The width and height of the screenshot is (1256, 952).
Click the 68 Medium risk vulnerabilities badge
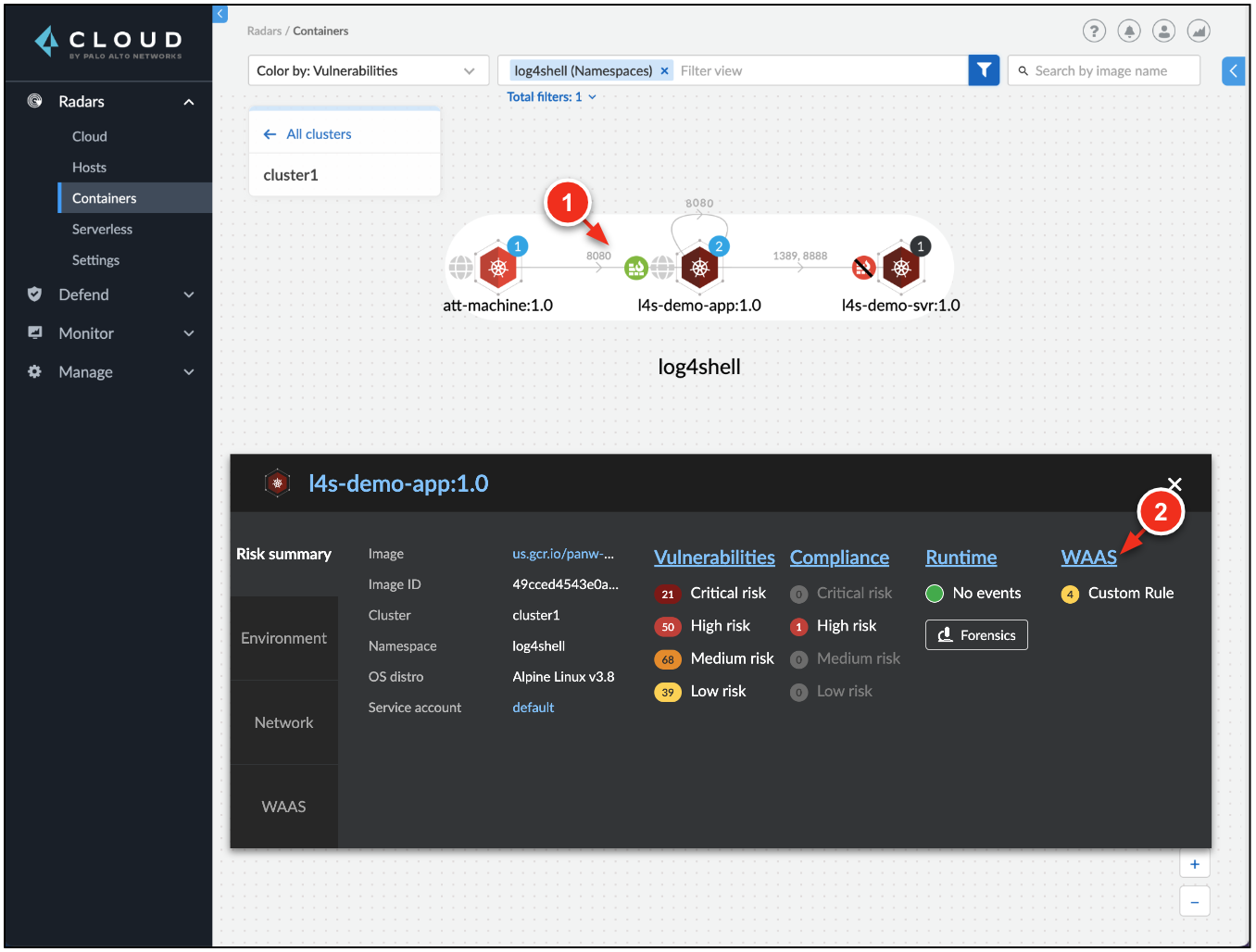click(x=667, y=659)
